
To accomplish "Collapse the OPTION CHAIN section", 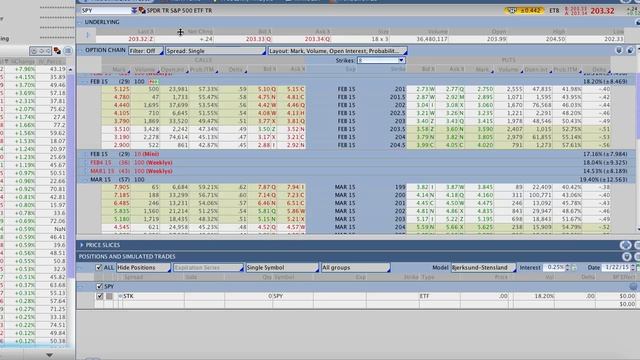I will pos(81,50).
